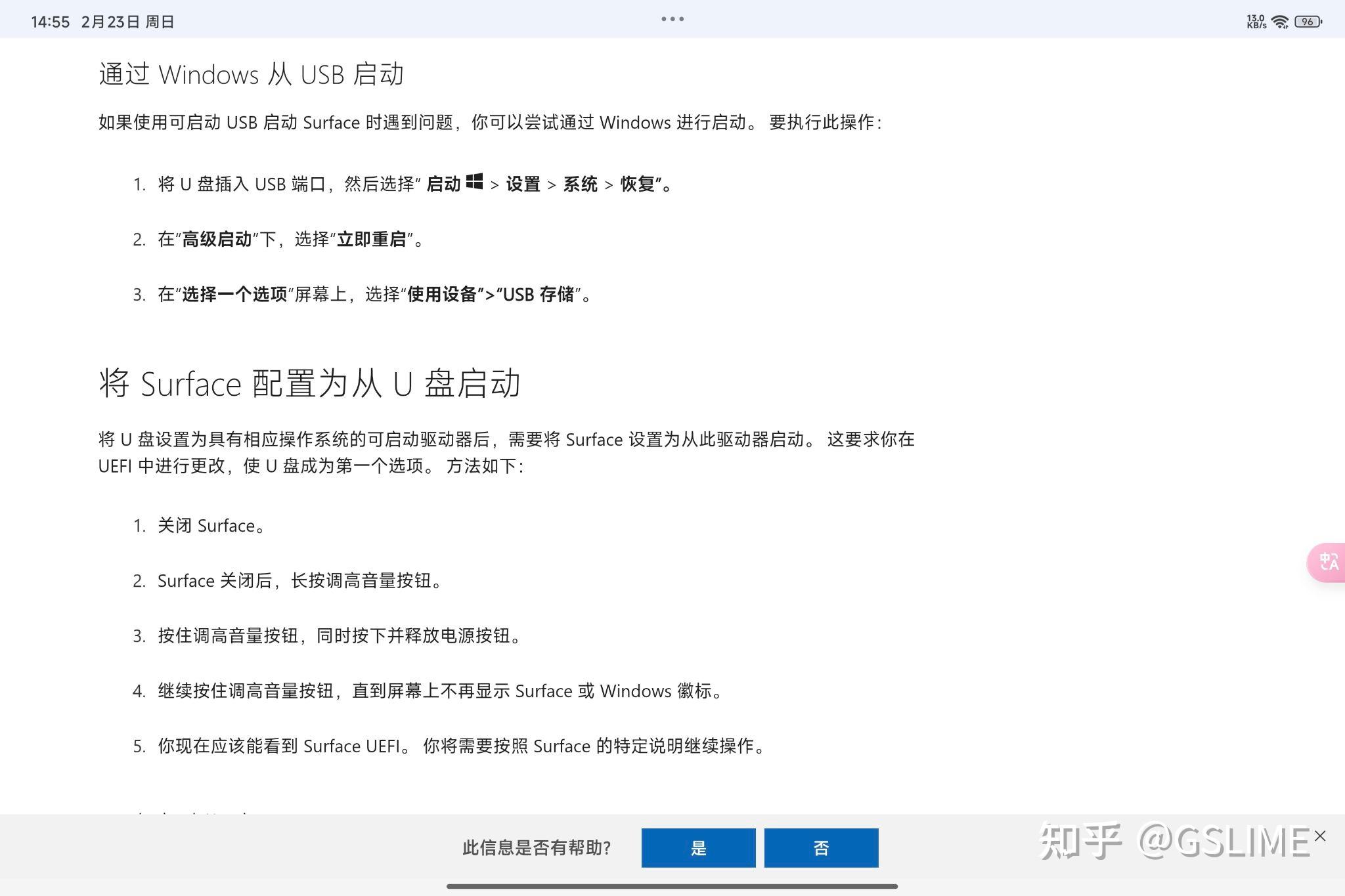Open the pink floating translate button

1327,562
